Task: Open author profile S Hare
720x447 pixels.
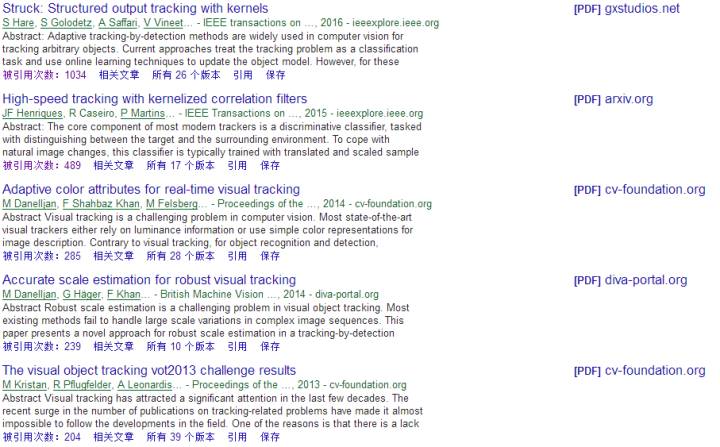Action: [18, 23]
